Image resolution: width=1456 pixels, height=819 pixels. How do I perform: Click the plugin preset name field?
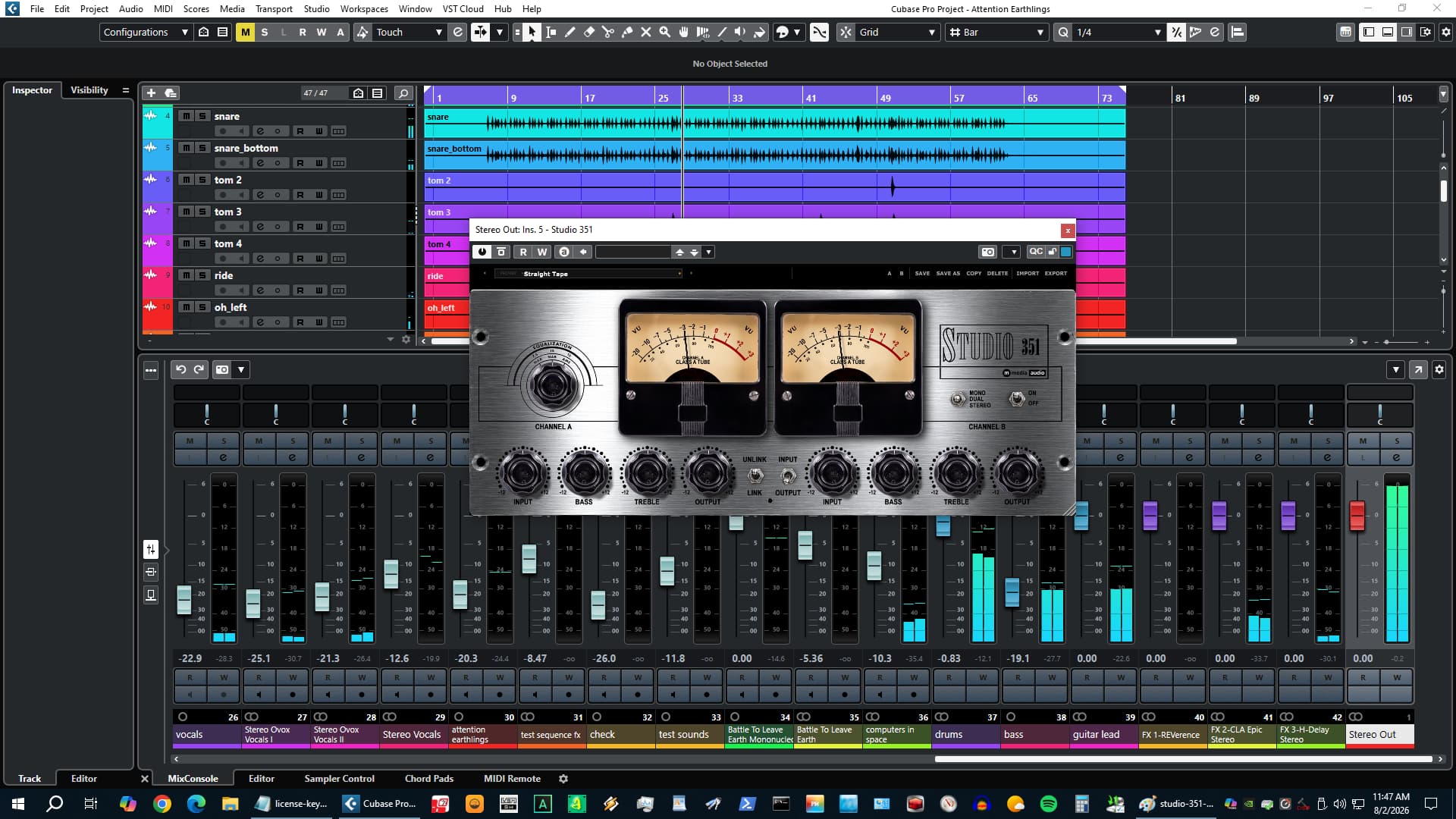pyautogui.click(x=633, y=252)
